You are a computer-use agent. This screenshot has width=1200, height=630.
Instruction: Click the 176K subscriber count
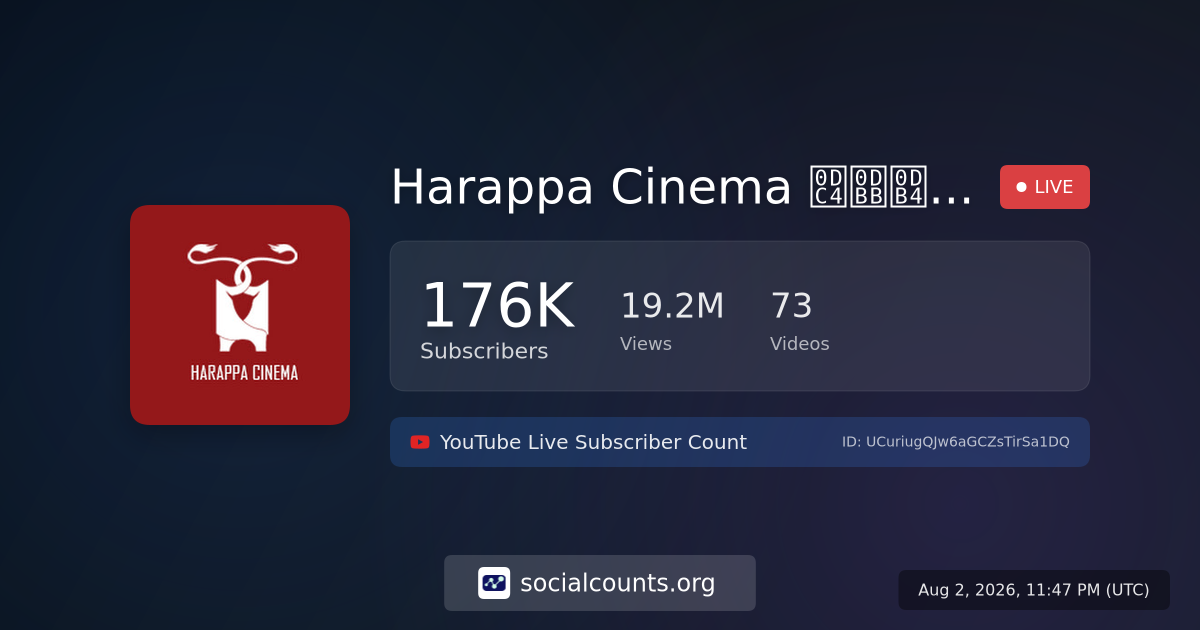pyautogui.click(x=498, y=306)
